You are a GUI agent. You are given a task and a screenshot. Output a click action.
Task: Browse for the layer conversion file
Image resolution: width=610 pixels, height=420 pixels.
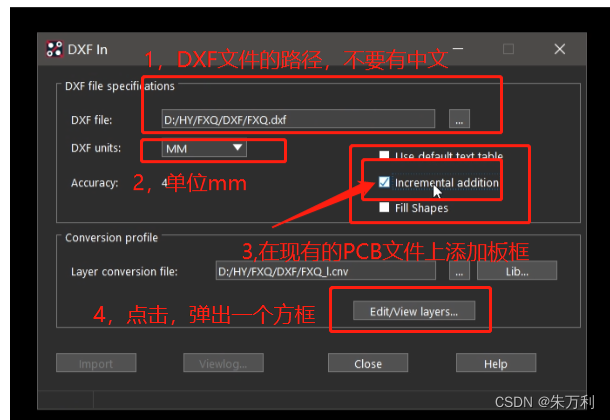[459, 271]
